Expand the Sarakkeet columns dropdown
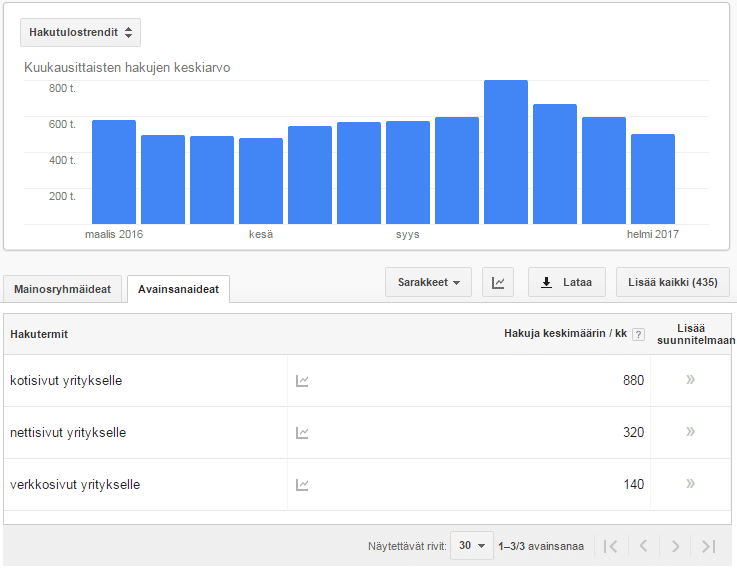The image size is (737, 573). 428,283
